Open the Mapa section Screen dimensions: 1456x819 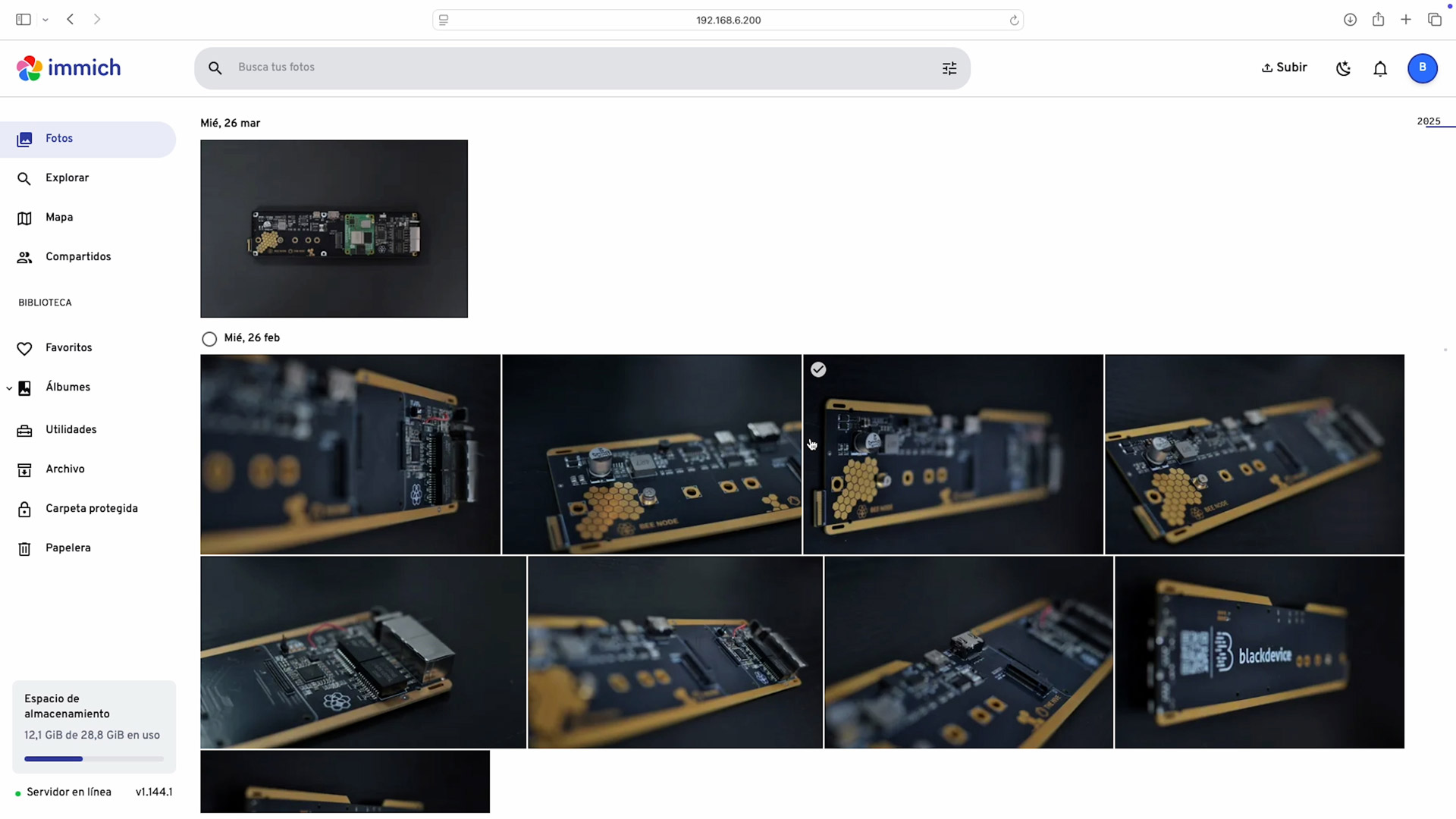(x=59, y=218)
